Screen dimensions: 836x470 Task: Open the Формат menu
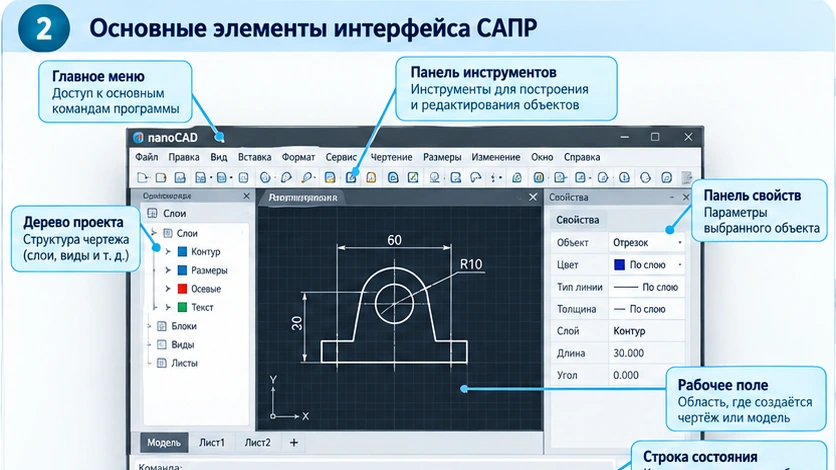point(299,157)
